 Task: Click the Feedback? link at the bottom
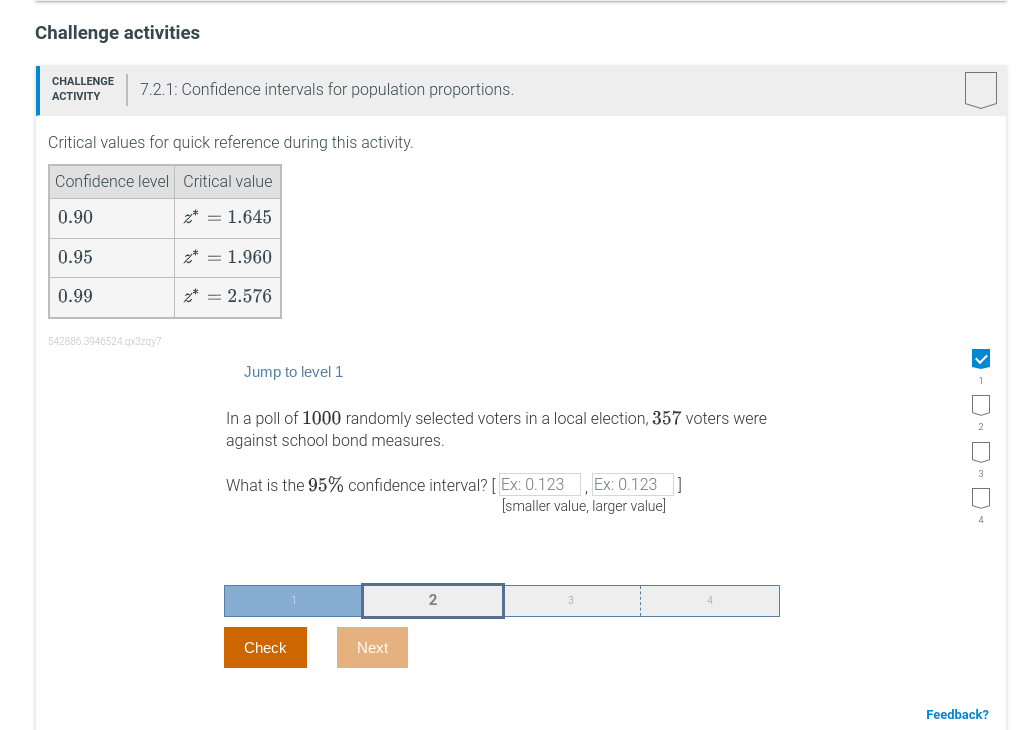tap(956, 714)
